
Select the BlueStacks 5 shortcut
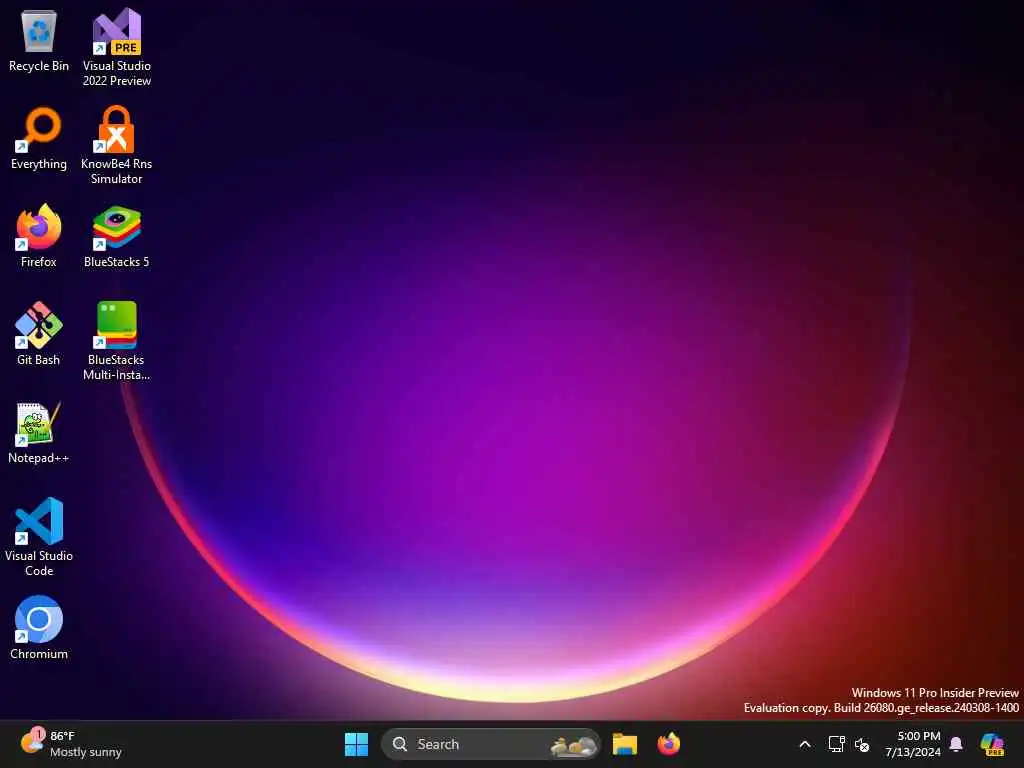pyautogui.click(x=116, y=236)
